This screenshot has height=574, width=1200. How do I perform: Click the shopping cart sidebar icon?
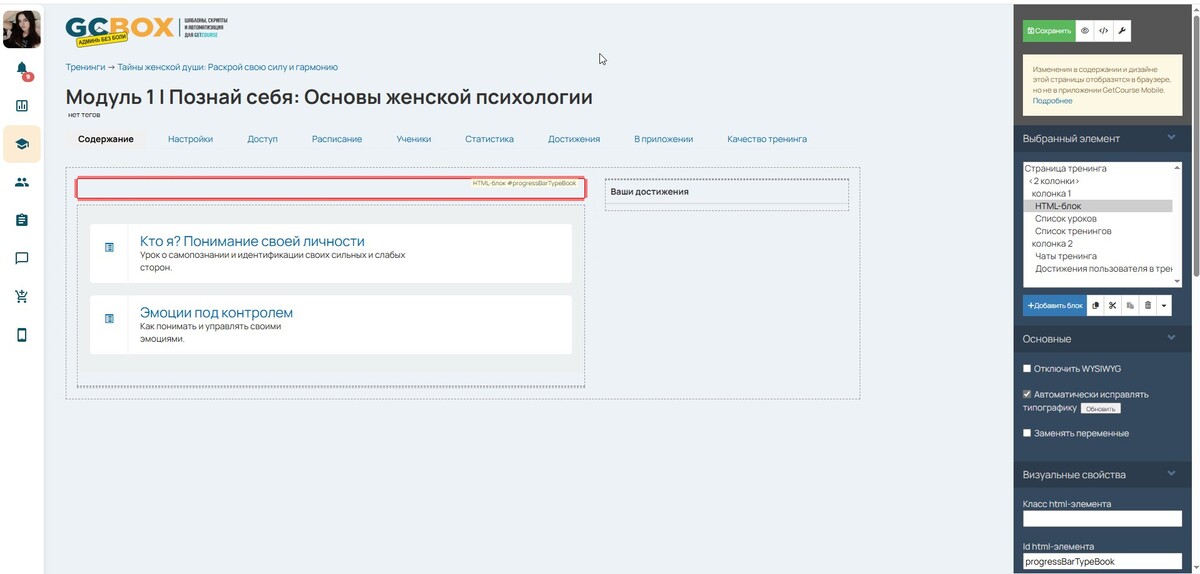22,296
